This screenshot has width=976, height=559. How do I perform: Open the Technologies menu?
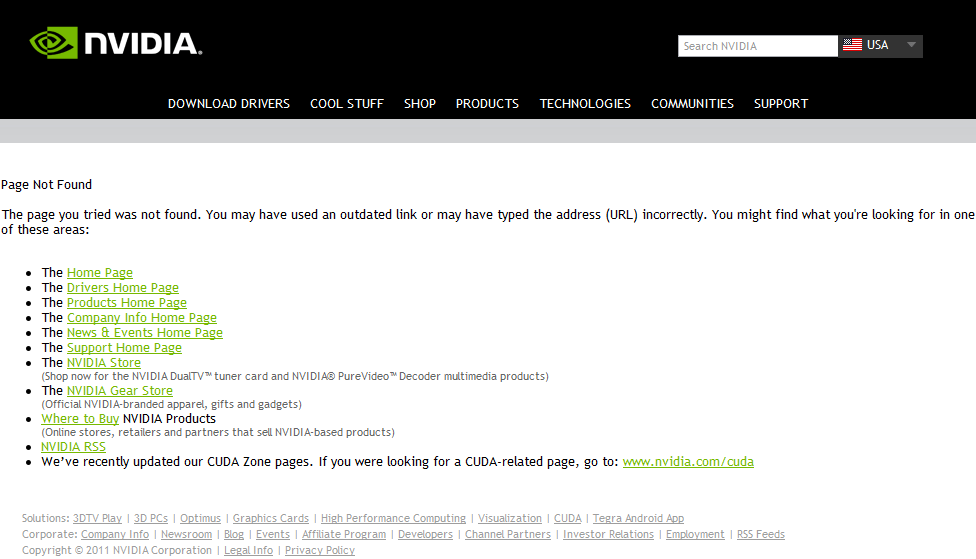(585, 104)
